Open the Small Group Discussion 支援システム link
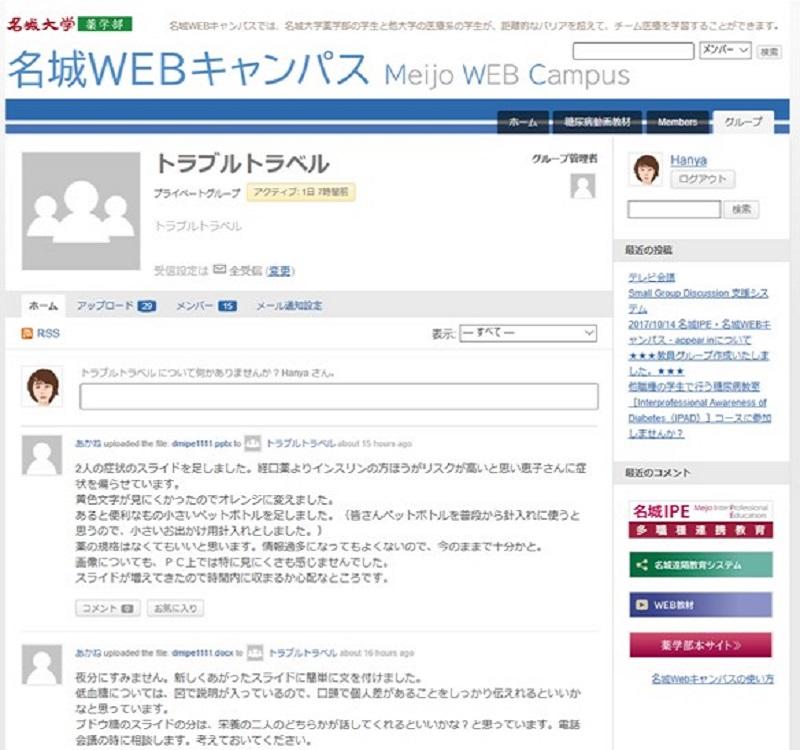Viewport: 800px width, 750px height. pyautogui.click(x=698, y=301)
